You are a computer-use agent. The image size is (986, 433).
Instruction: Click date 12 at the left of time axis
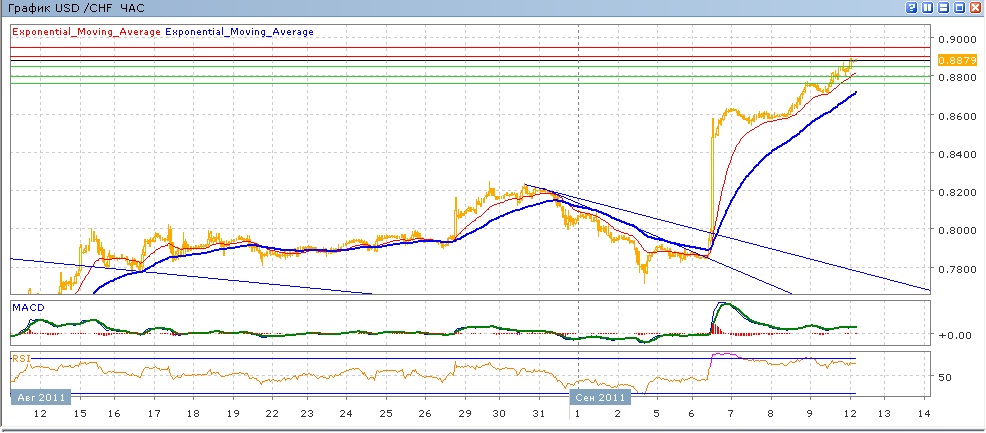[41, 414]
